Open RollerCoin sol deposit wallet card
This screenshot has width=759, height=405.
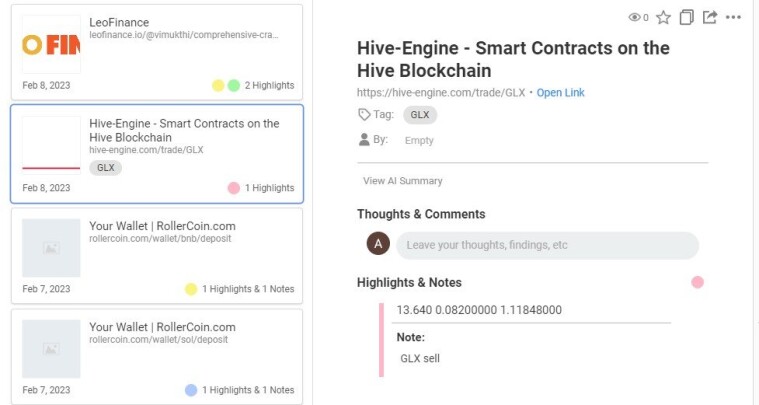(157, 356)
